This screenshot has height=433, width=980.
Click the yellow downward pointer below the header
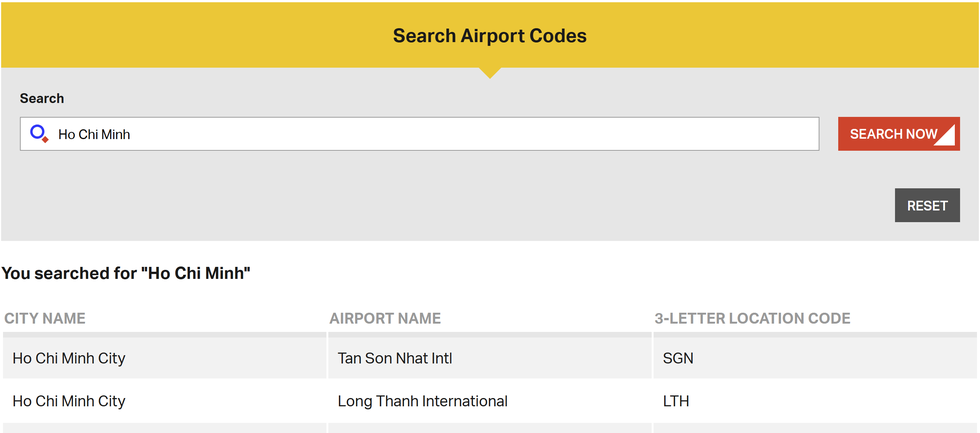click(490, 72)
